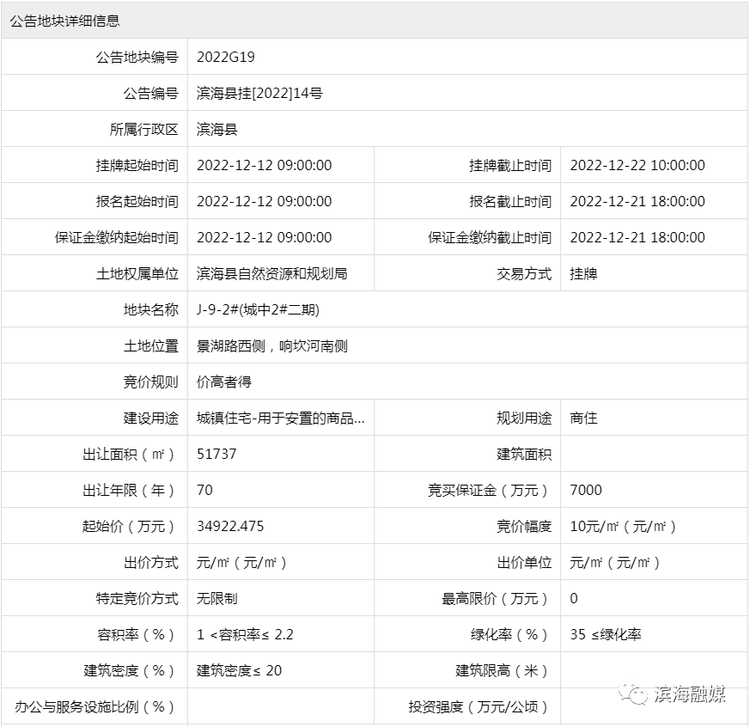
Task: Click the 建设用途 label
Action: [151, 418]
